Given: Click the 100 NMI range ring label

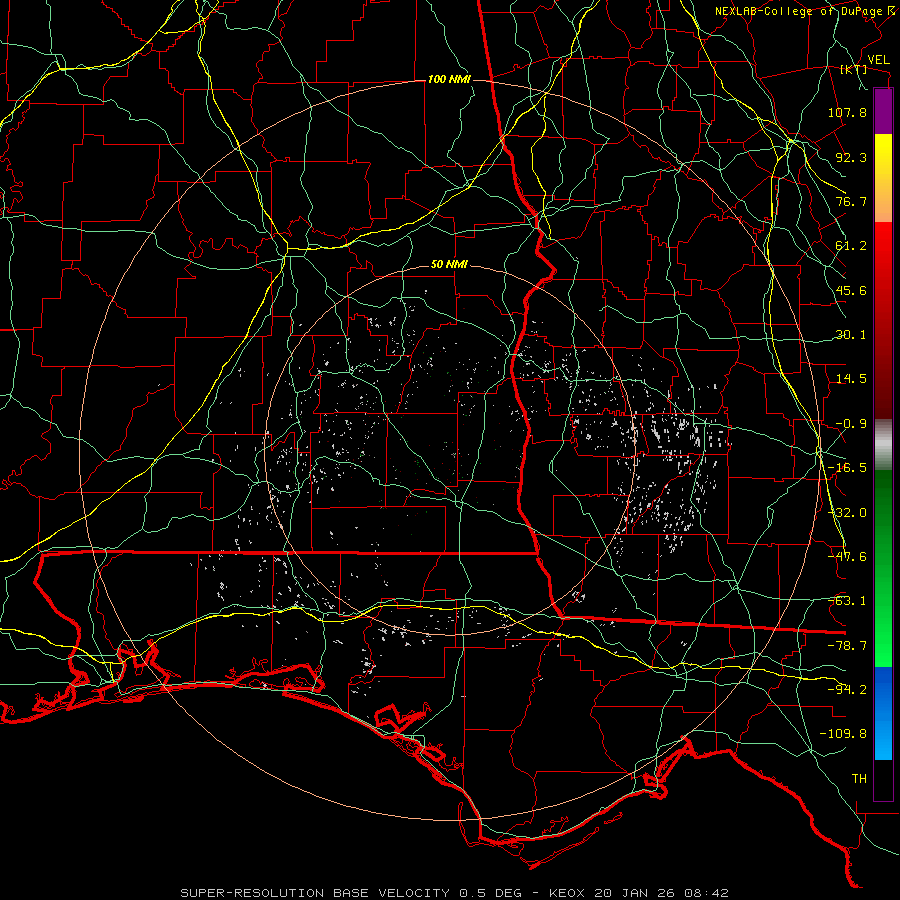Looking at the screenshot, I should click(x=449, y=79).
